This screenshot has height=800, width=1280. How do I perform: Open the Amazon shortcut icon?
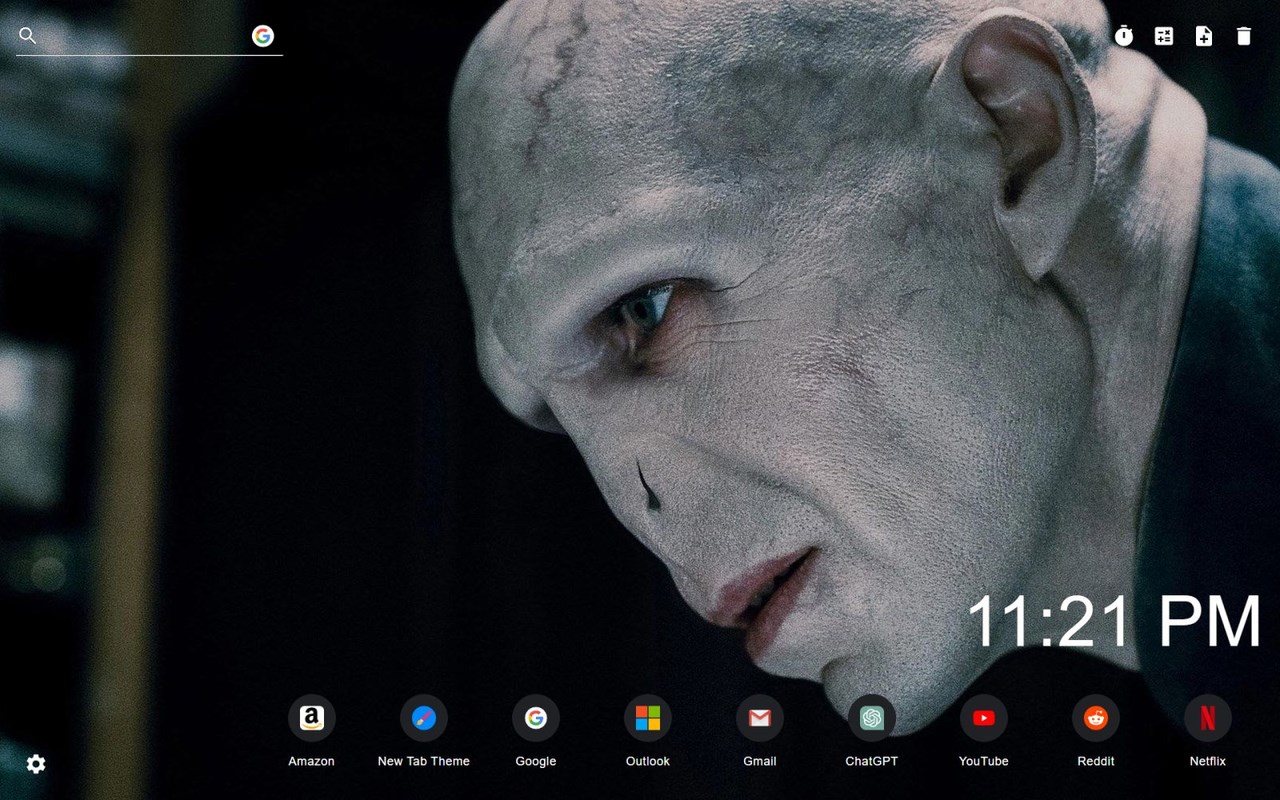click(x=312, y=718)
